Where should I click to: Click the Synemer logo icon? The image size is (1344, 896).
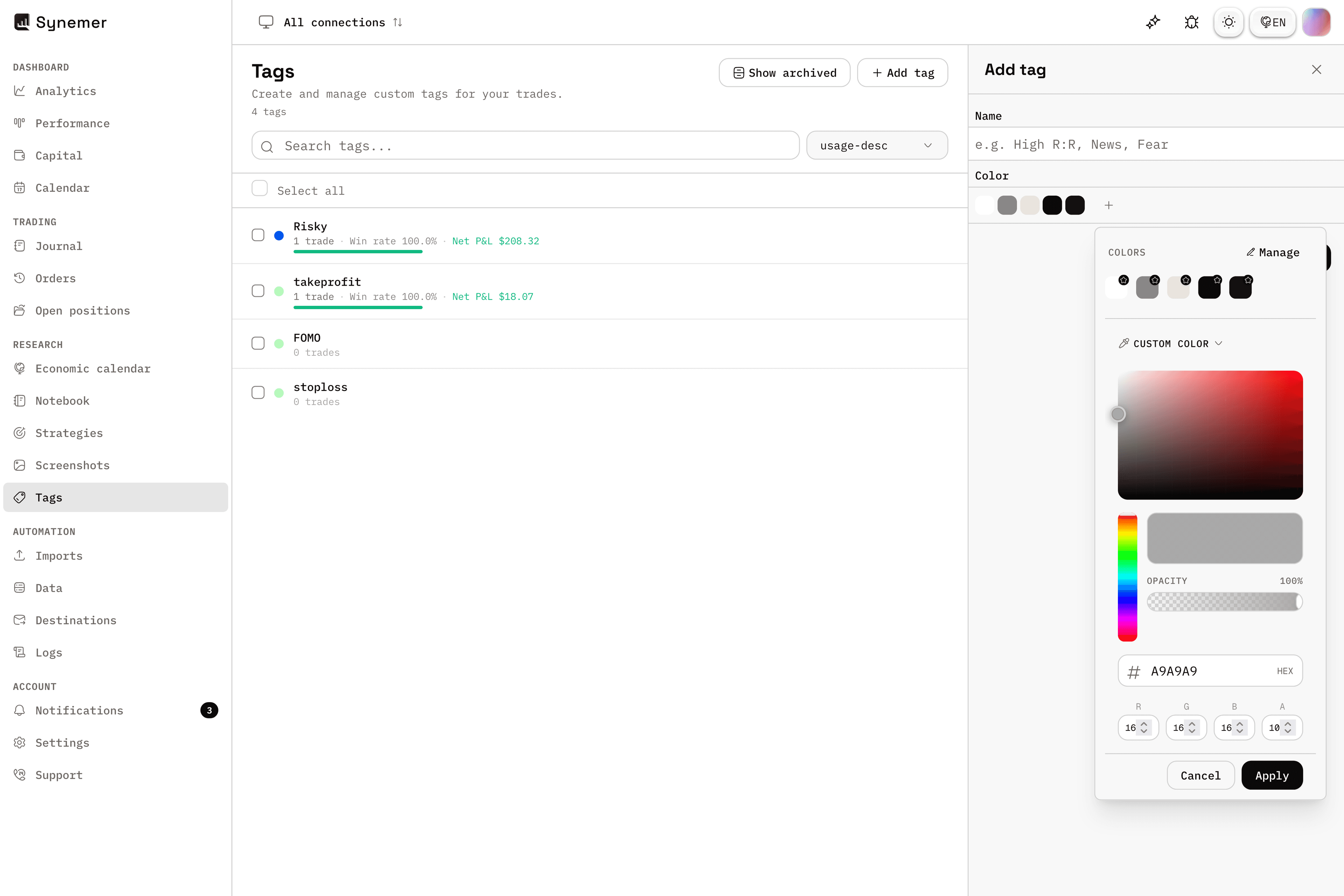click(x=22, y=22)
